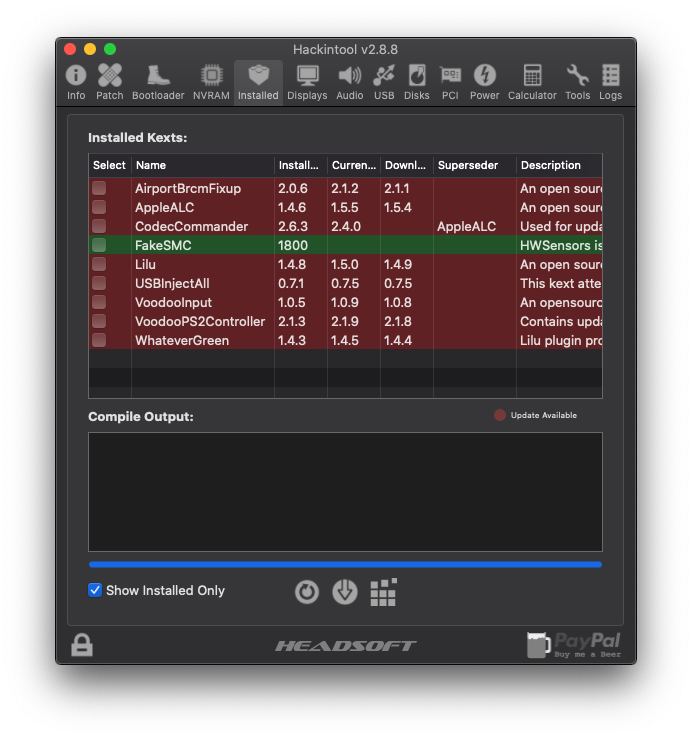This screenshot has height=738, width=692.
Task: Click the PayPal Buy me a Beer icon
Action: click(x=573, y=644)
